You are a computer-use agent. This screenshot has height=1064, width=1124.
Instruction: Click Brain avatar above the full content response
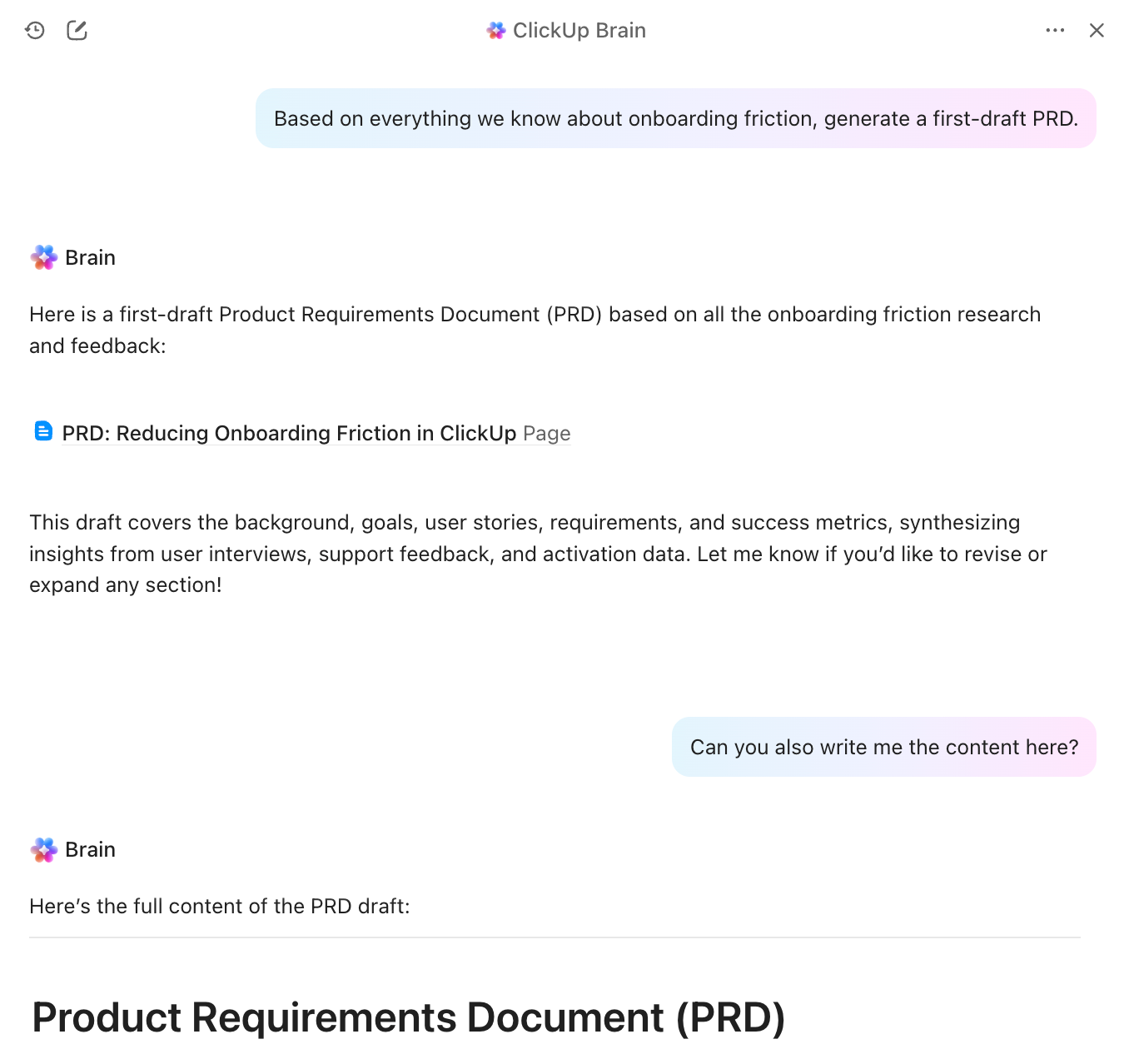coord(44,850)
